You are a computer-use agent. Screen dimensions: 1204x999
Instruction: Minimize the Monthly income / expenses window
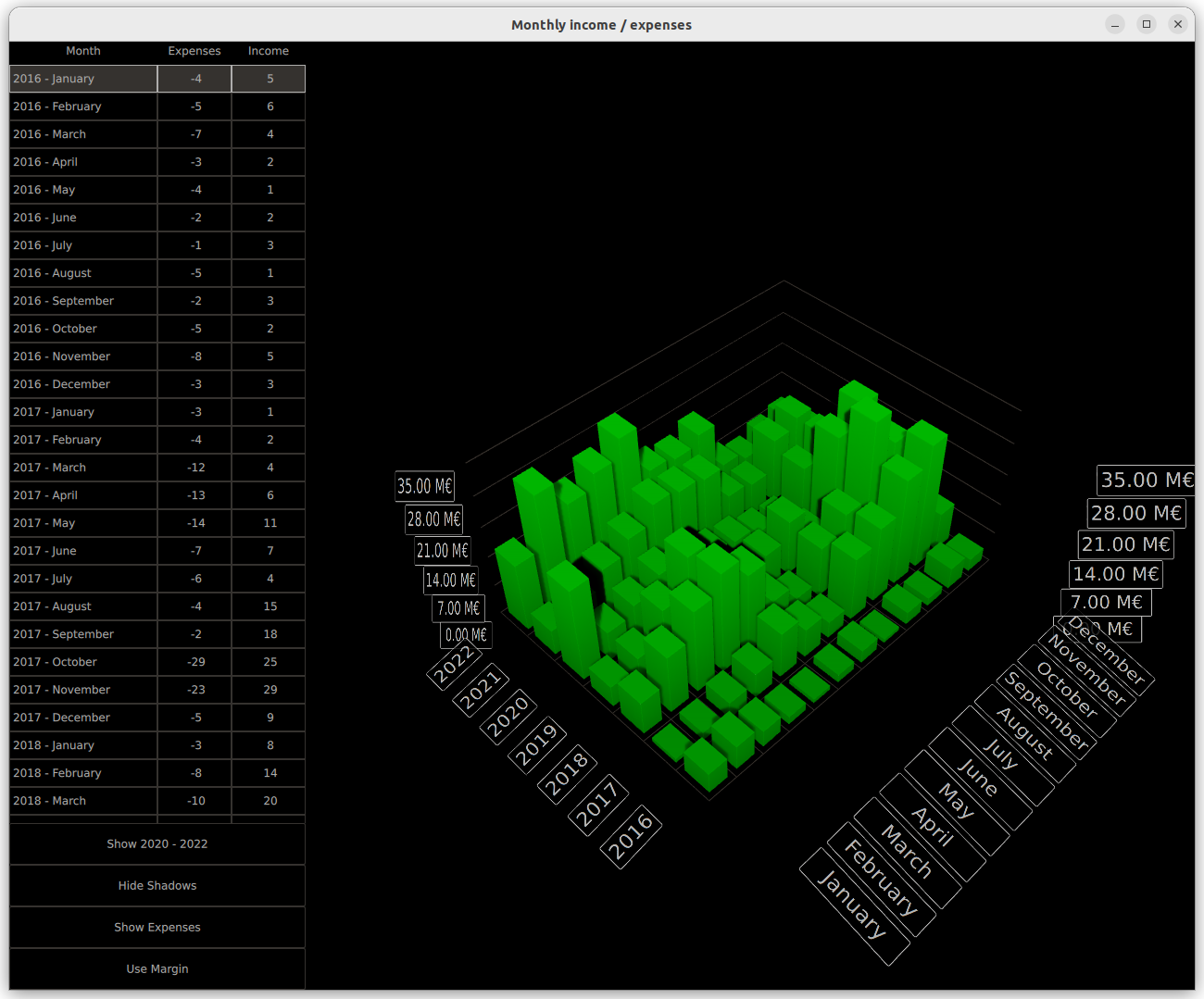(1115, 24)
